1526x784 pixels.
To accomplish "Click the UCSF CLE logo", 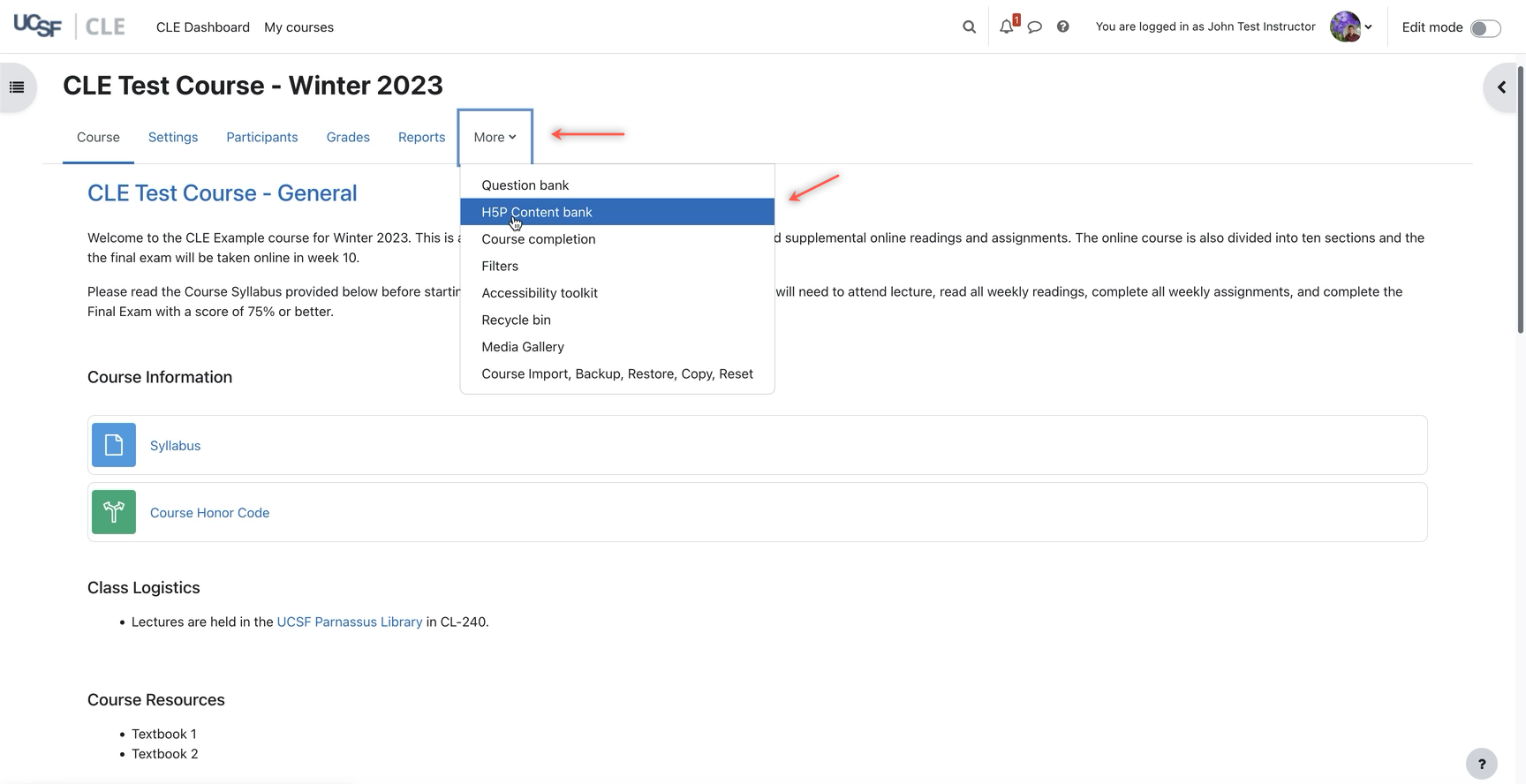I will coord(69,26).
